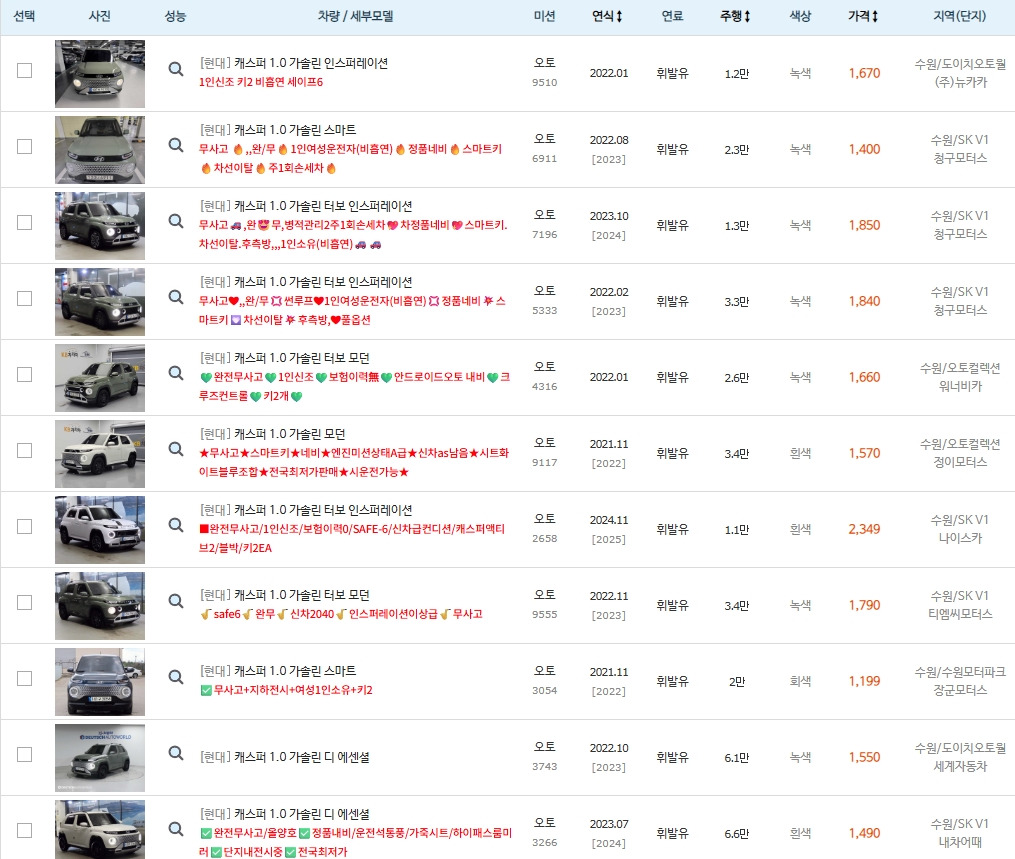Open photo of the 2,349 white Casper
The height and width of the screenshot is (859, 1015).
[x=100, y=530]
